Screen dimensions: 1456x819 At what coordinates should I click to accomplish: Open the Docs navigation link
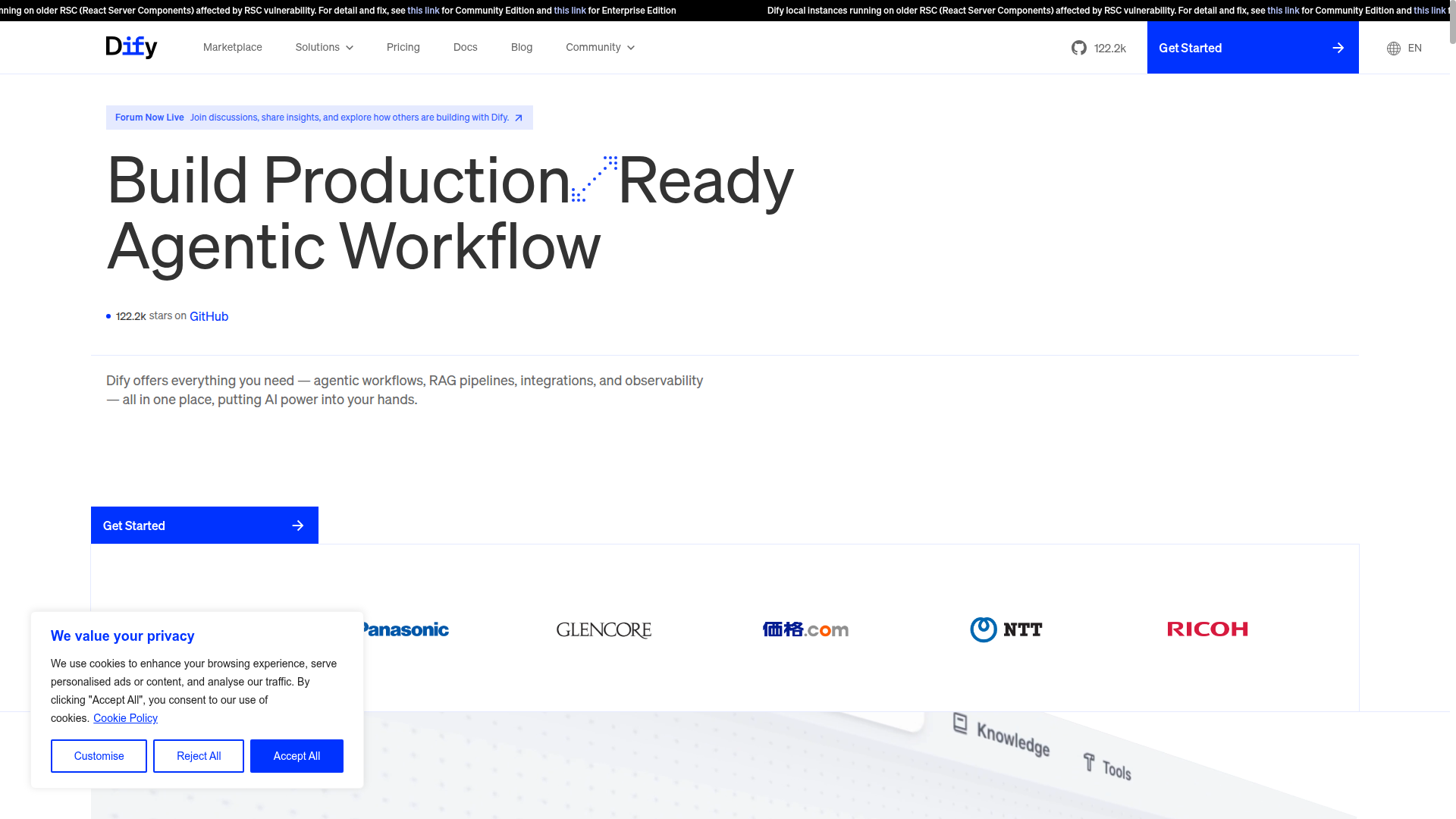(x=465, y=47)
